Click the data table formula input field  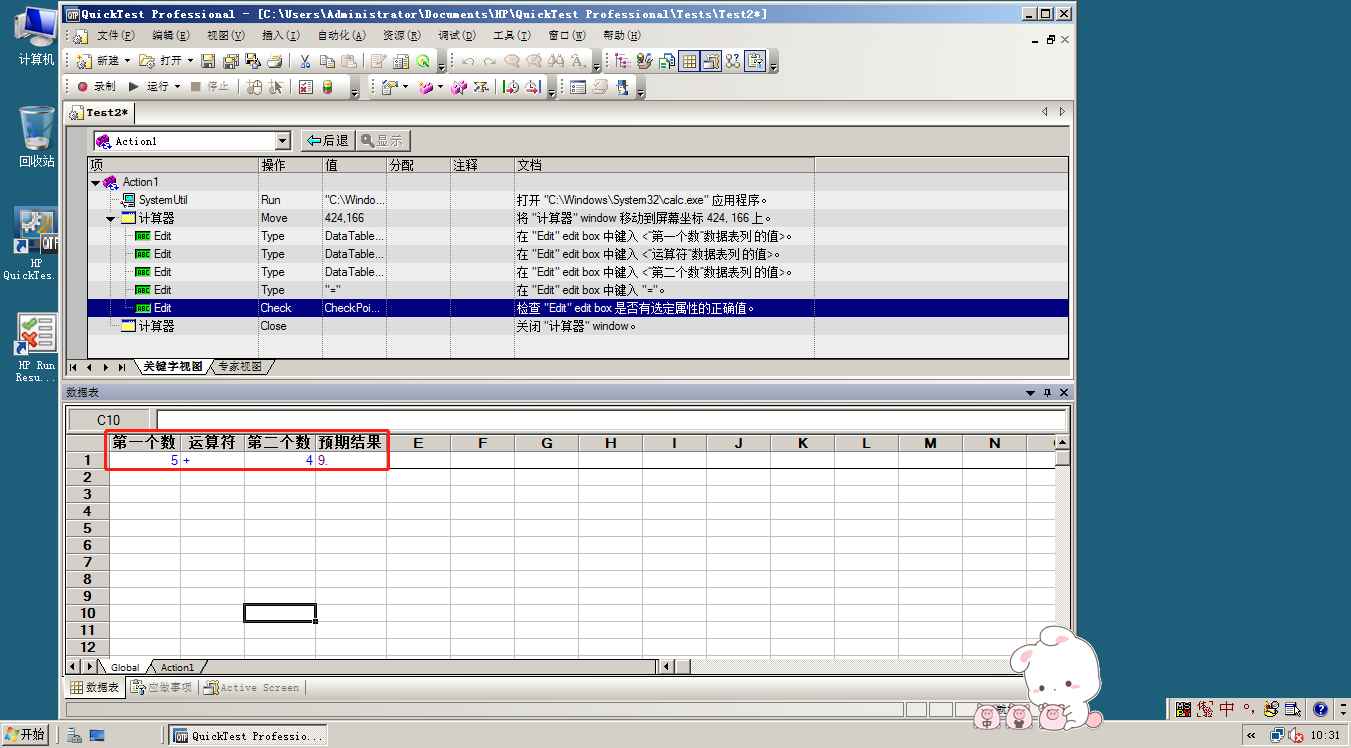(611, 420)
